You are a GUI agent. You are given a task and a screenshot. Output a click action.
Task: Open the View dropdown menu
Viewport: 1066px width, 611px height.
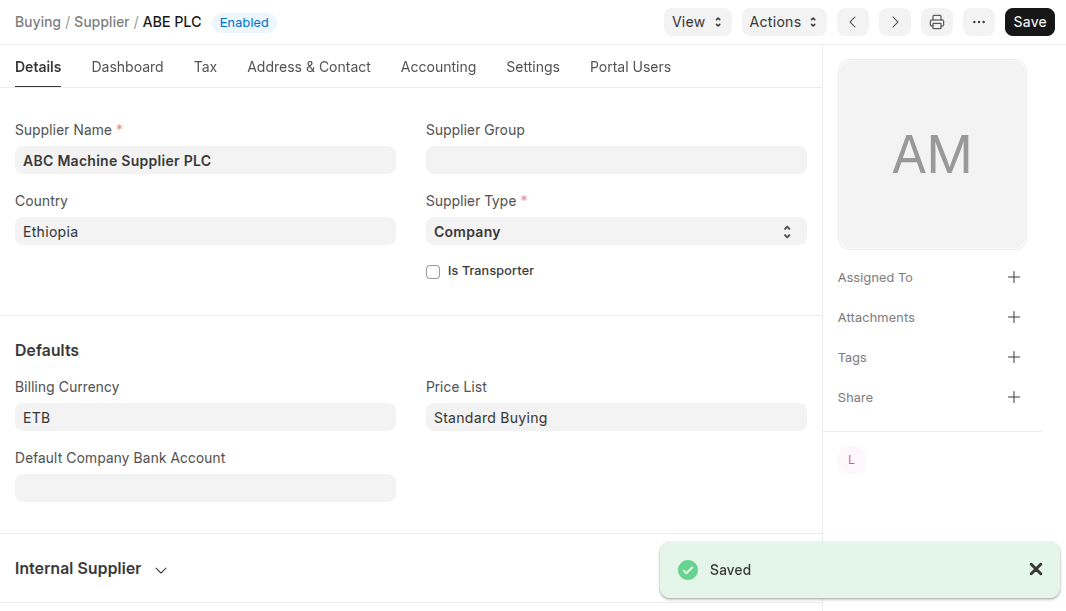pos(697,22)
